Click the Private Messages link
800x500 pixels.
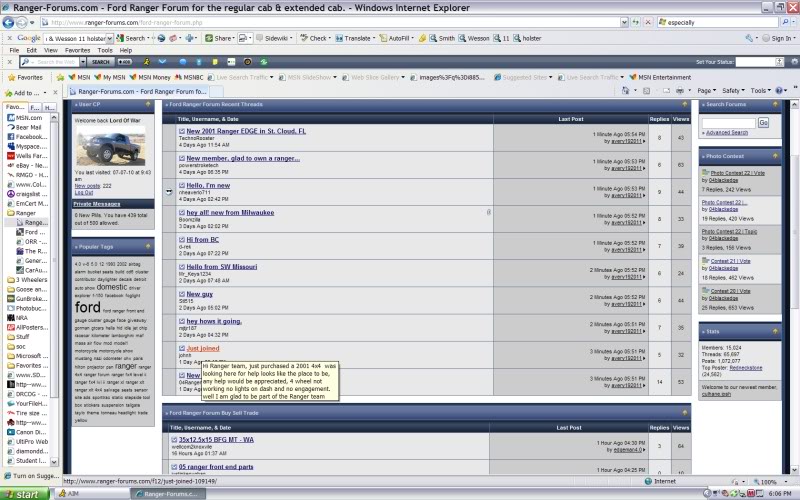97,204
